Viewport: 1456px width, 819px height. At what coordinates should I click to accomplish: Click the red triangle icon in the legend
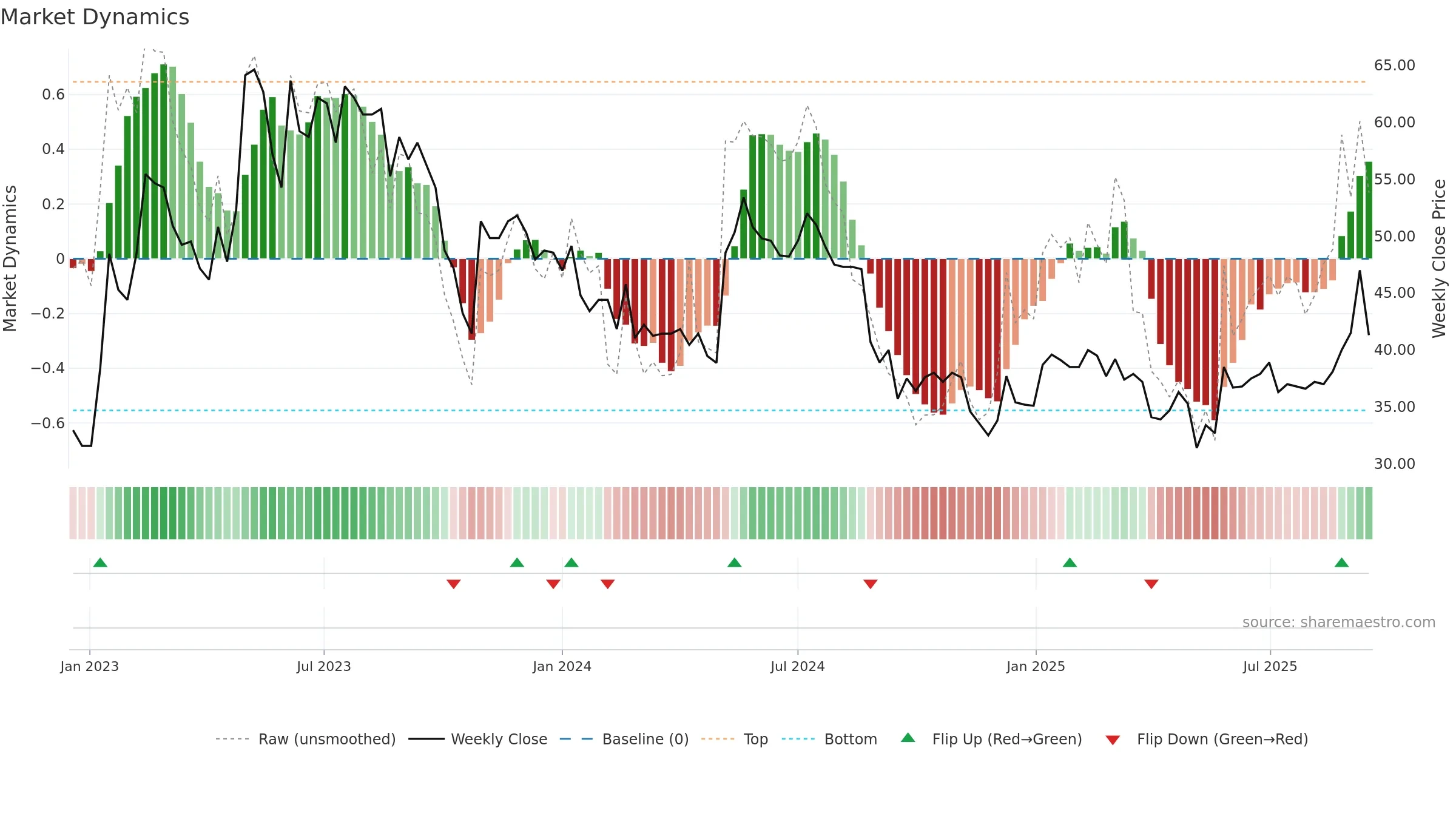pyautogui.click(x=1113, y=740)
